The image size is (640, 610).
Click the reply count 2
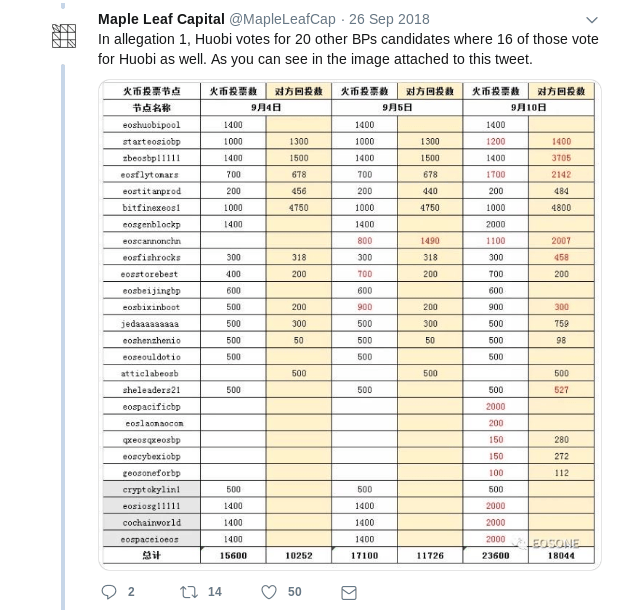(131, 592)
